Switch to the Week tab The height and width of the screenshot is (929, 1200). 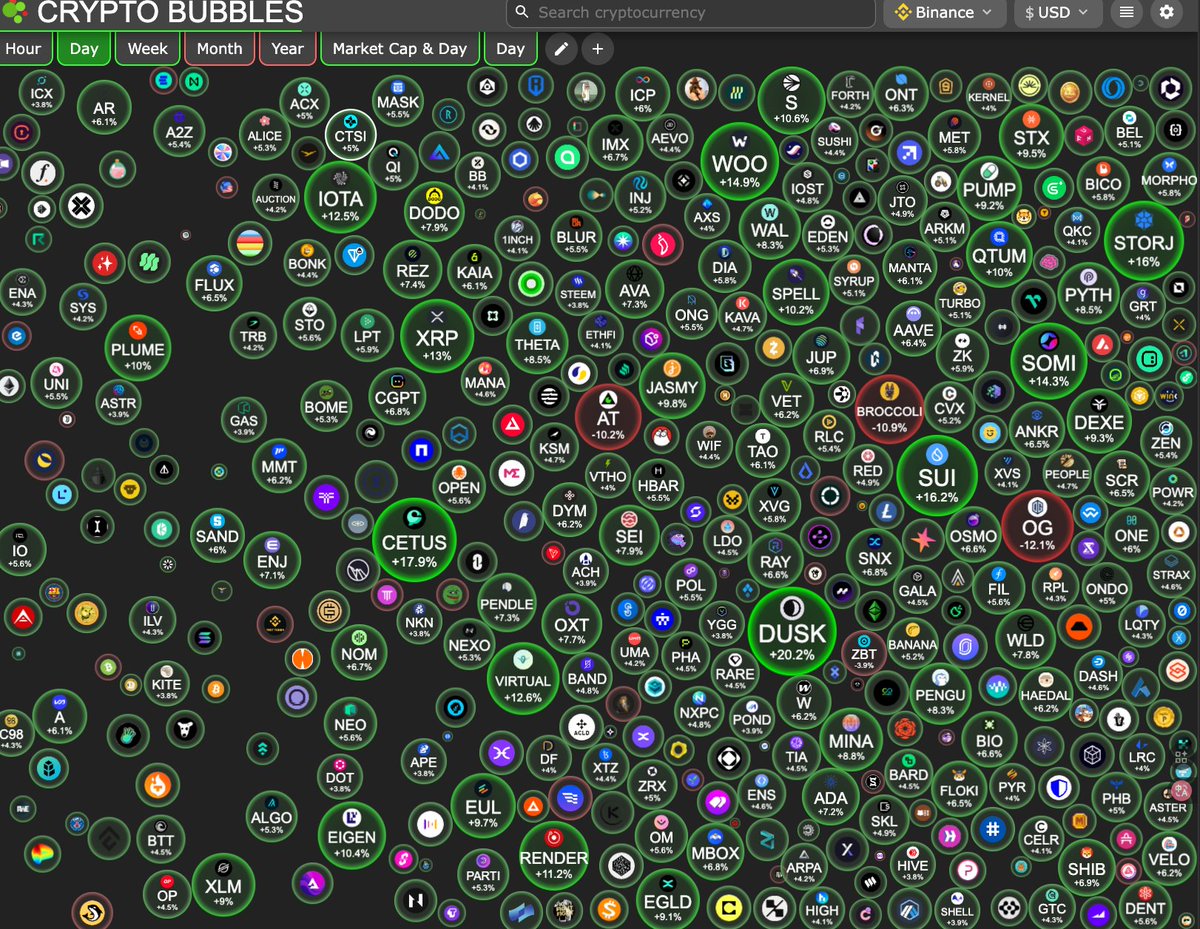click(148, 49)
